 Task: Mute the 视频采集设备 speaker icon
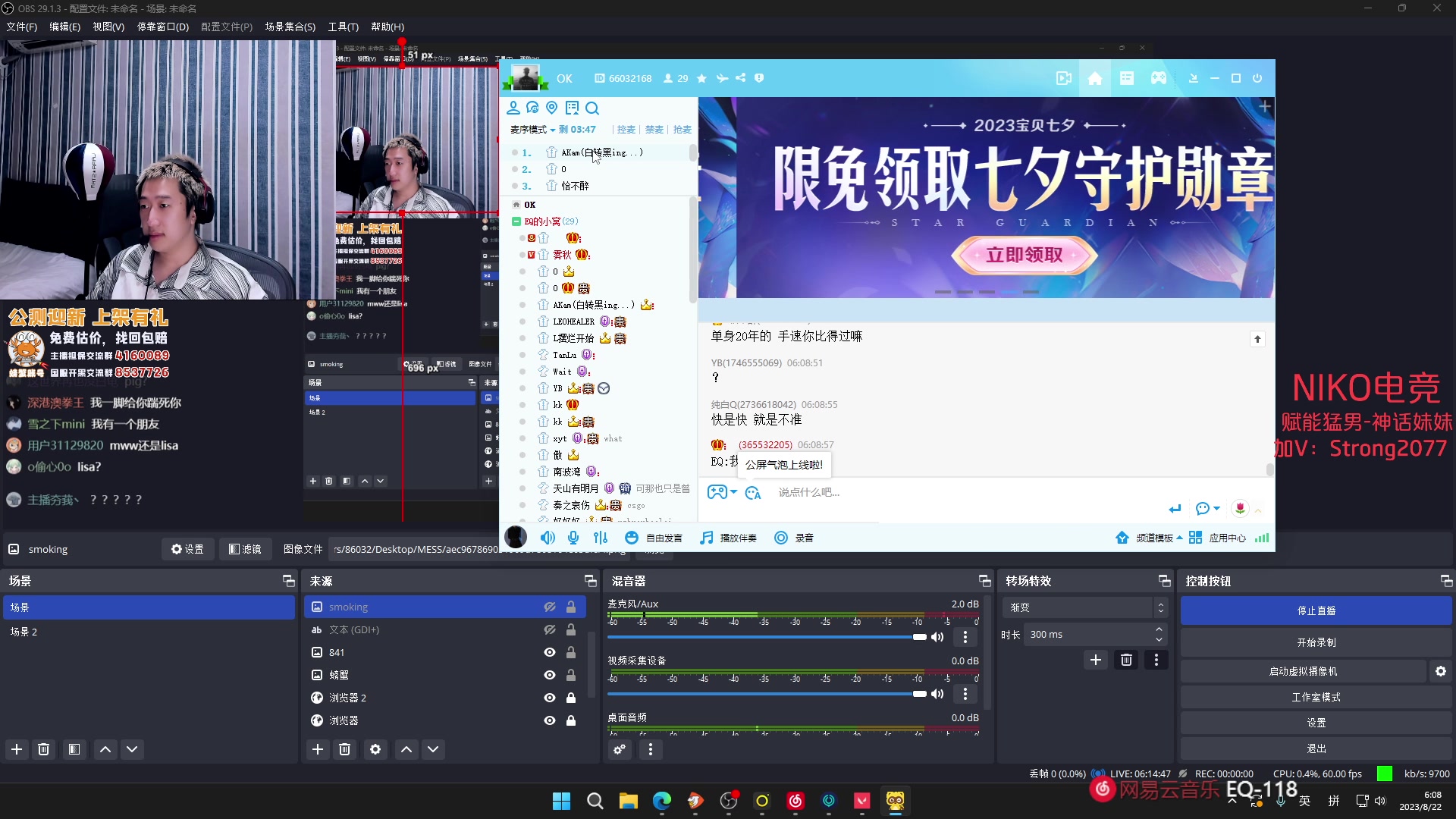(x=937, y=694)
